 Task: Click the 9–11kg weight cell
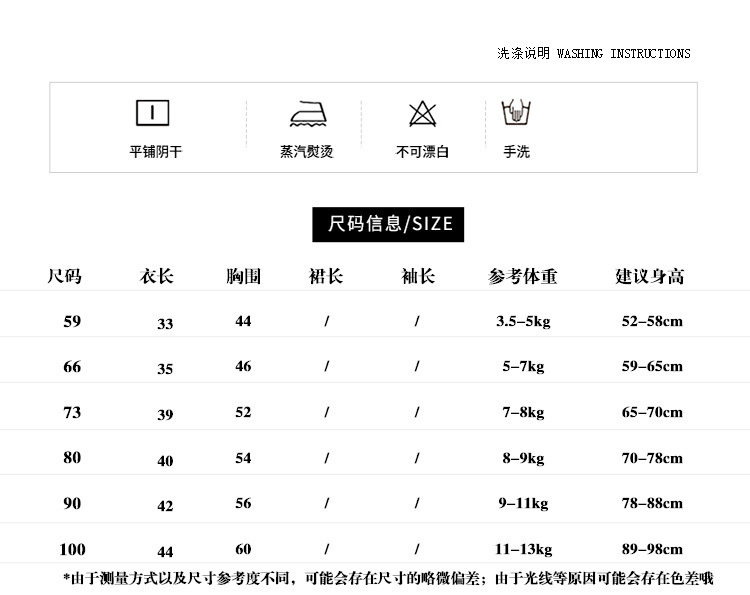pyautogui.click(x=523, y=504)
